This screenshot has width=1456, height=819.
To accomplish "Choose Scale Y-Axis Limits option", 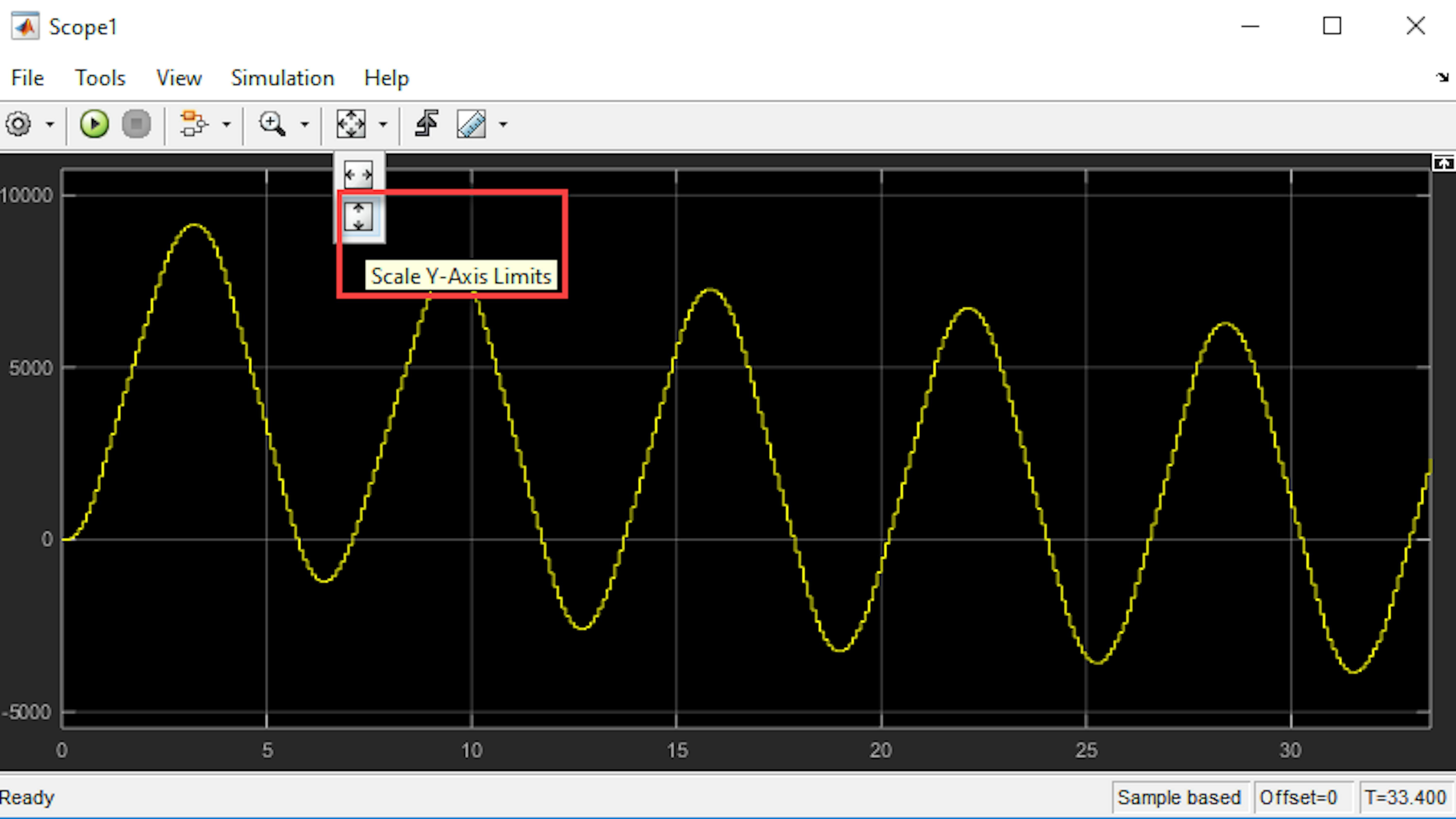I will pos(358,216).
